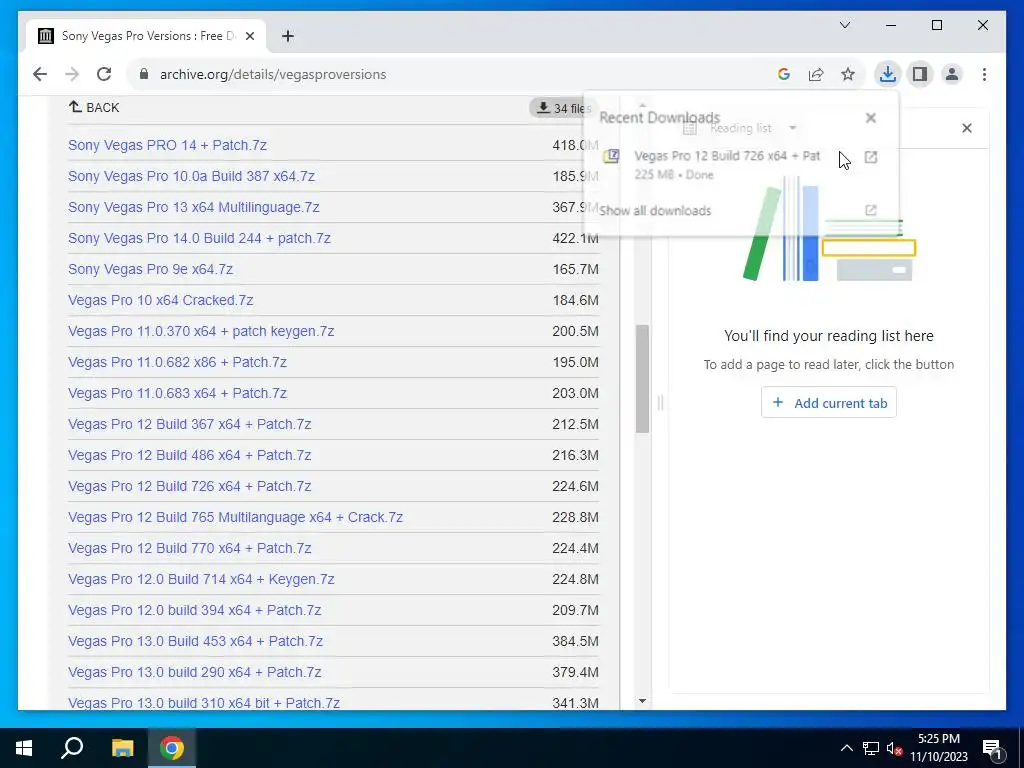Viewport: 1024px width, 768px height.
Task: Open Sony Vegas Pro 13 x64 Multilinguage.7z
Action: 194,207
